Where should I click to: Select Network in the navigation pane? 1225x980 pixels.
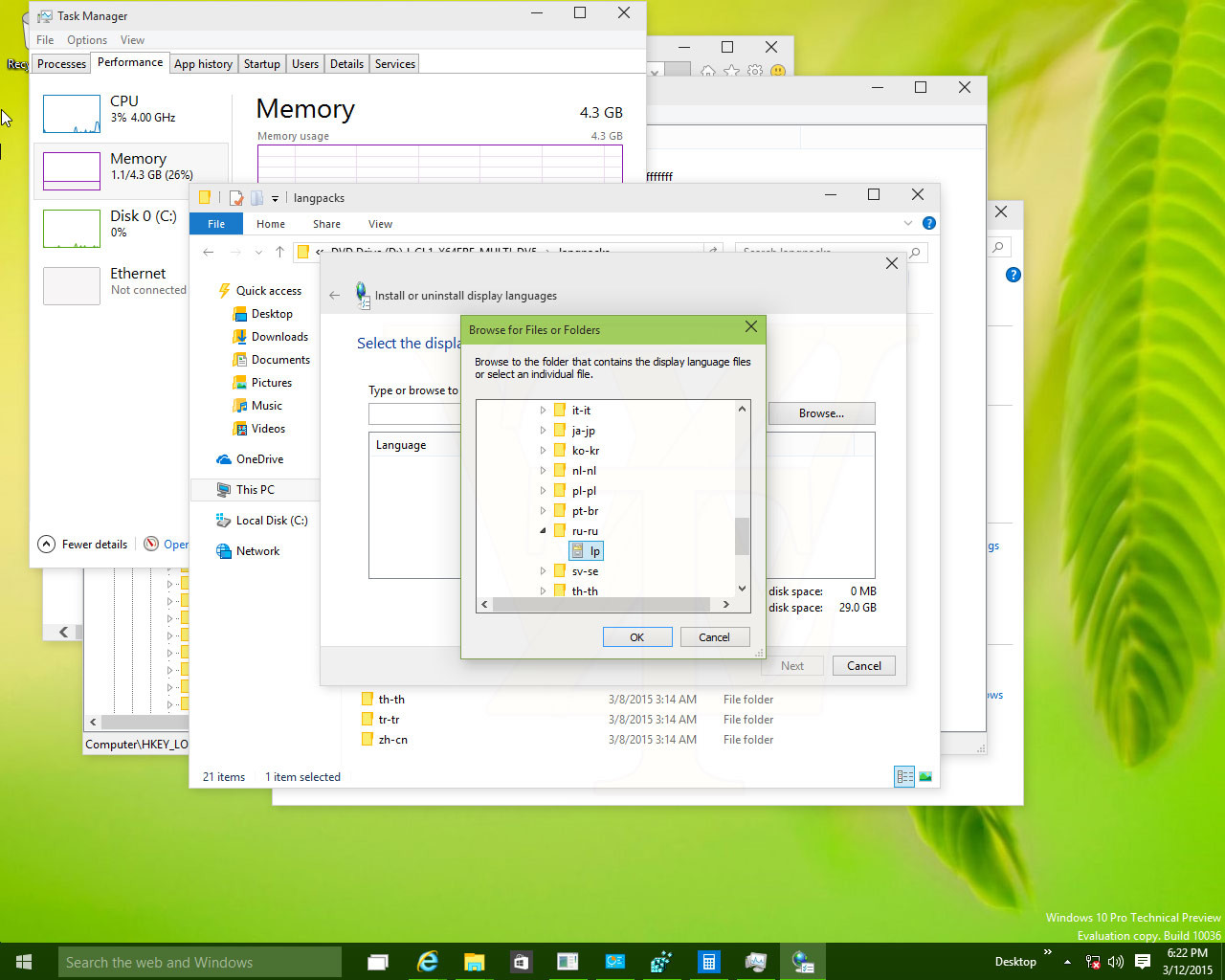point(248,551)
